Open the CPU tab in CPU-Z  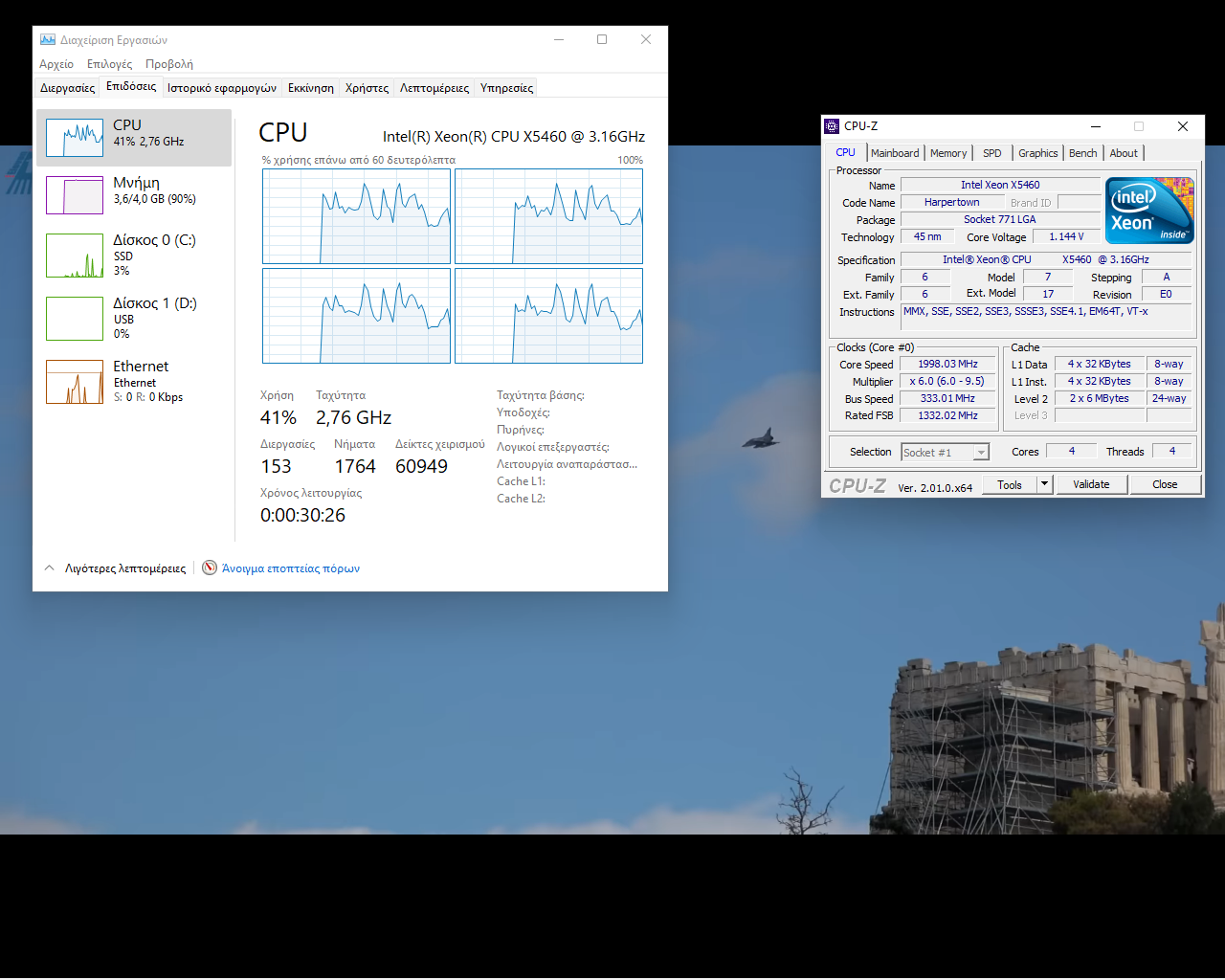(x=845, y=152)
